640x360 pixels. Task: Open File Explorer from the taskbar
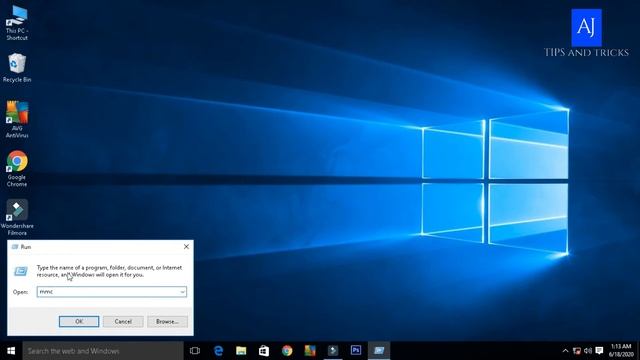coord(241,351)
